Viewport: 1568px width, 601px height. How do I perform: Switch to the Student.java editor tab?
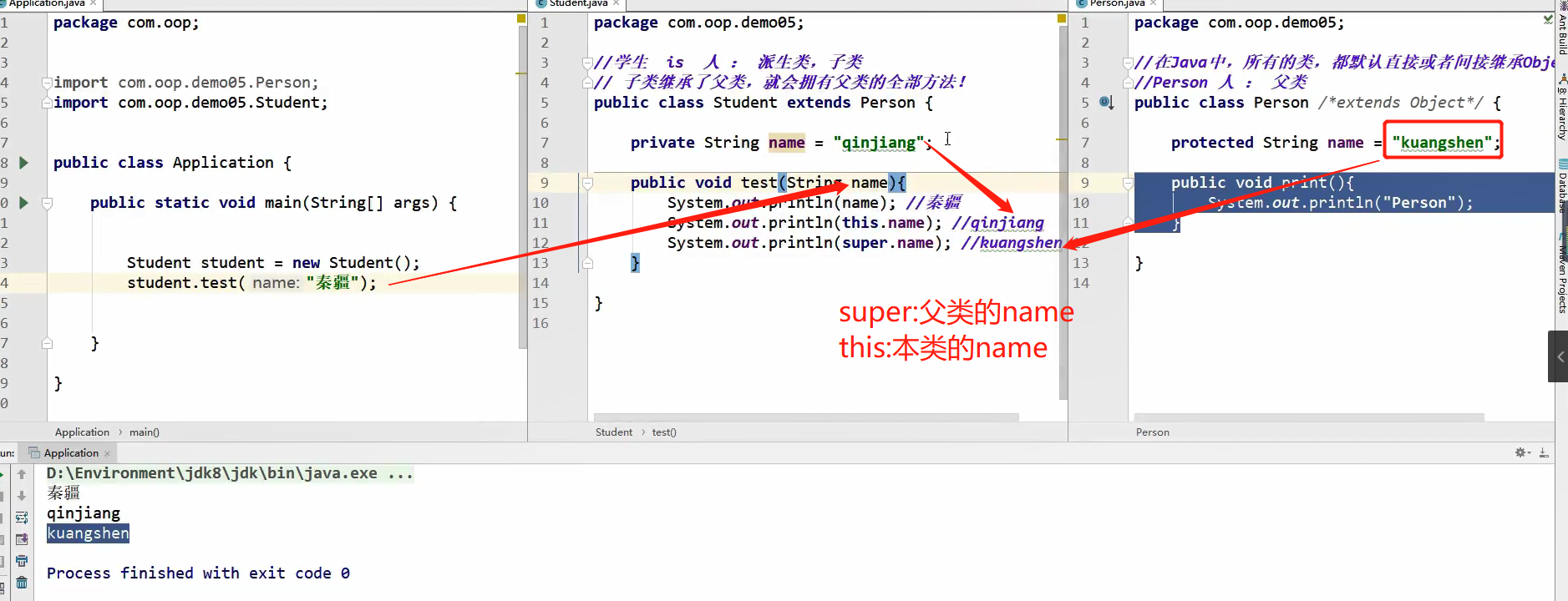click(x=578, y=3)
